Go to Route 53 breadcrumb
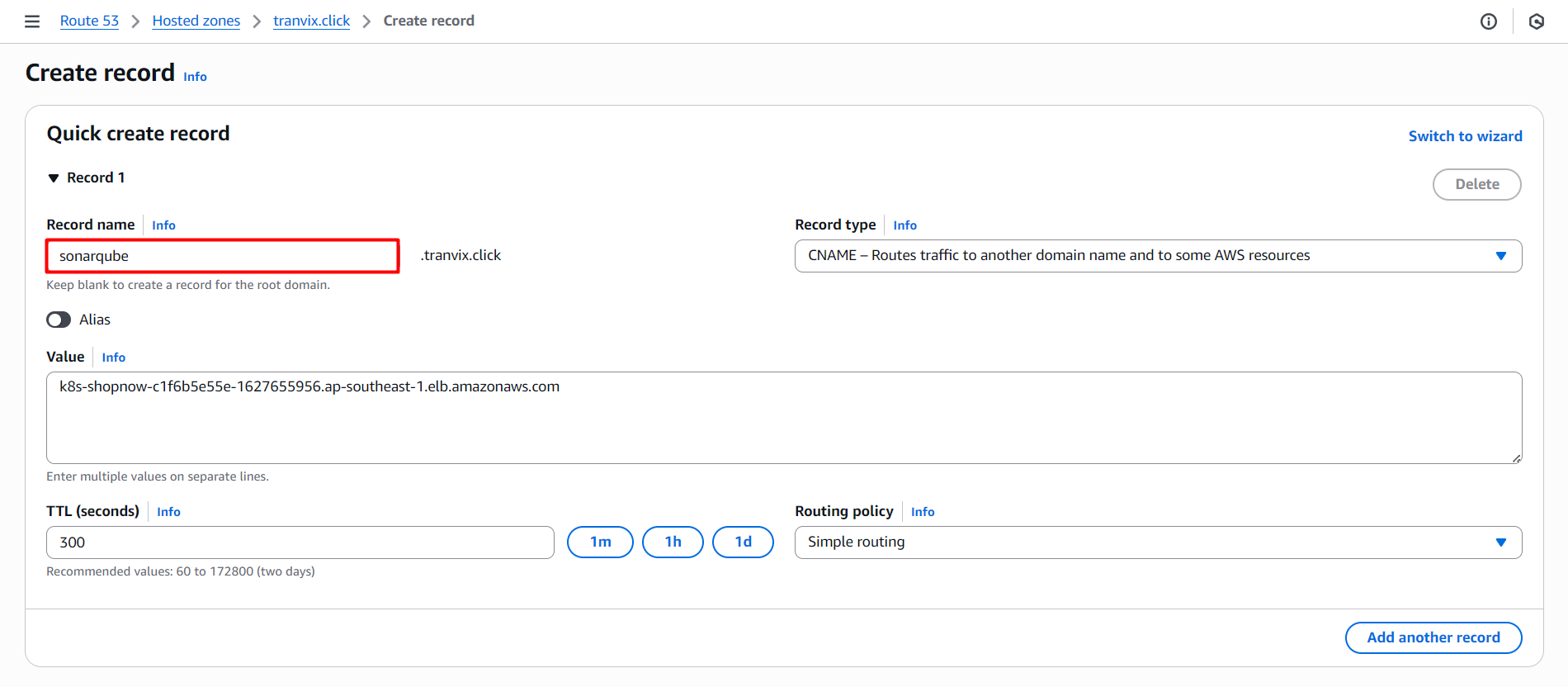Screen dimensions: 1568x687 [89, 21]
